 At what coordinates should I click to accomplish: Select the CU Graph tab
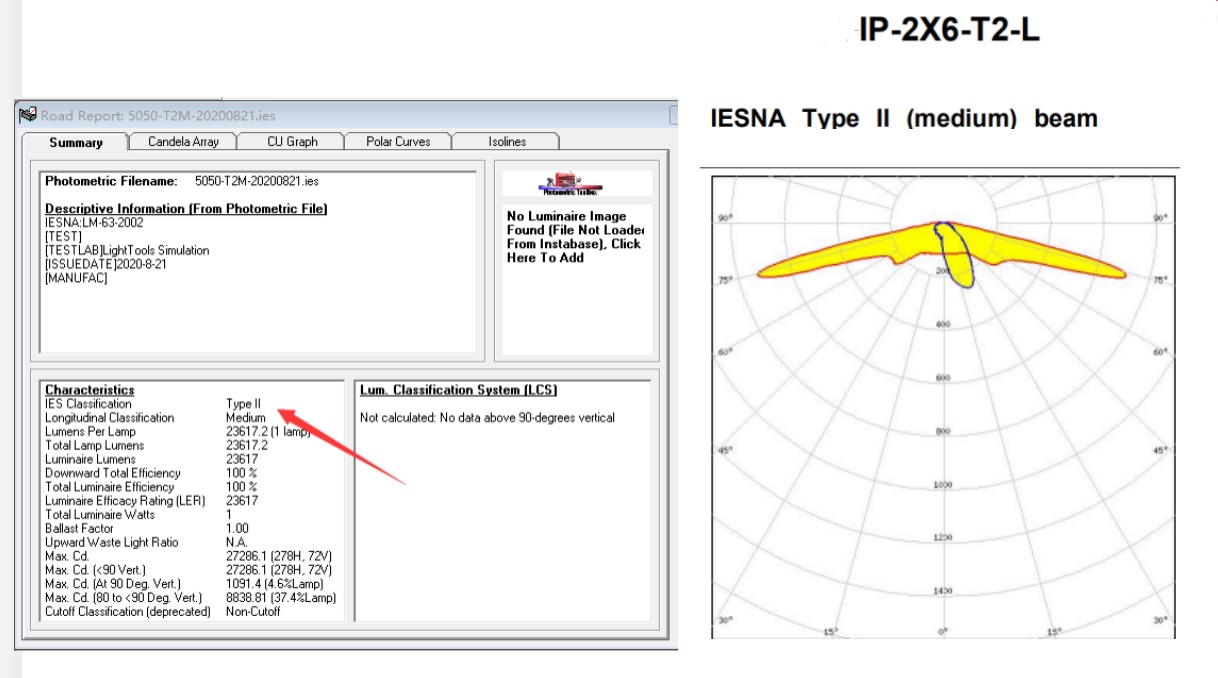point(292,142)
